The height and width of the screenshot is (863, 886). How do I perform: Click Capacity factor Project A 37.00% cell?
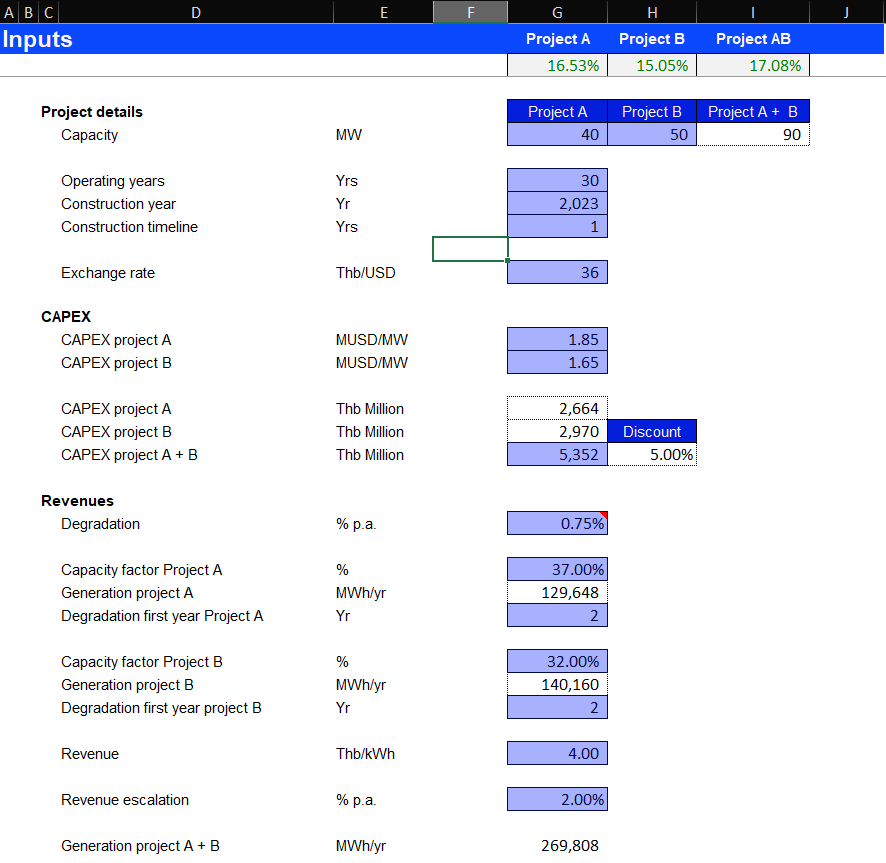557,570
